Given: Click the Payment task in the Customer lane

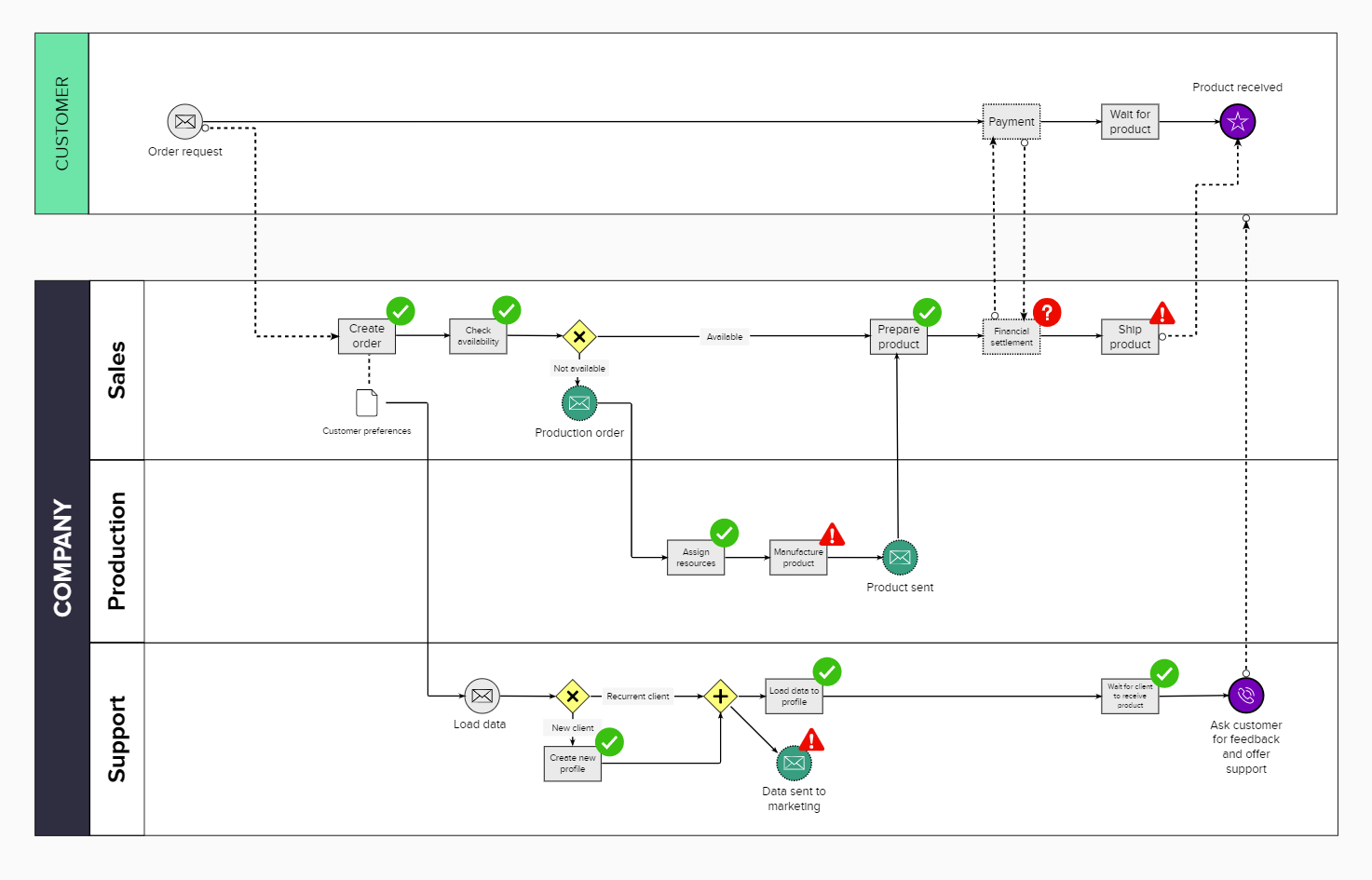Looking at the screenshot, I should (1011, 121).
